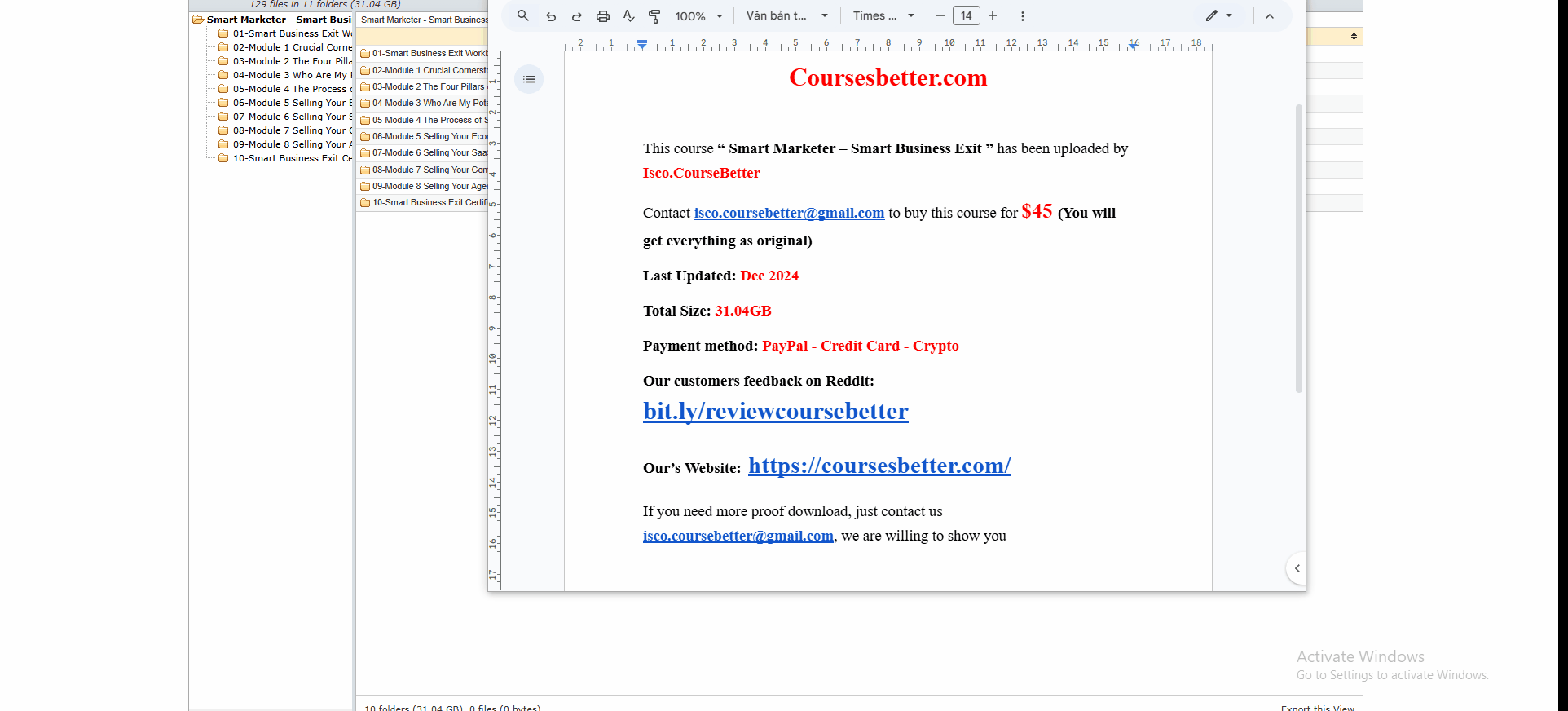Screen dimensions: 1568x711
Task: Select '07-Module 6 Selling Your' tree folder
Action: [x=293, y=117]
